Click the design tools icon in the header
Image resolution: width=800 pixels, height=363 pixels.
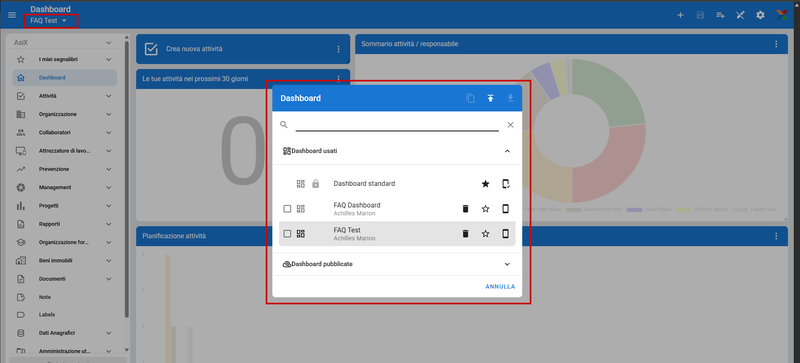[740, 15]
